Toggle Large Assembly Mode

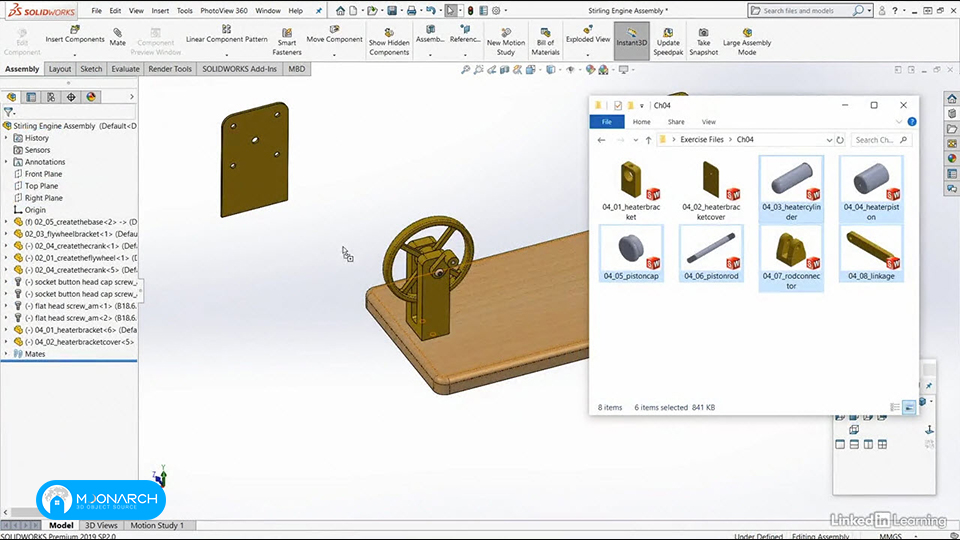click(x=747, y=42)
